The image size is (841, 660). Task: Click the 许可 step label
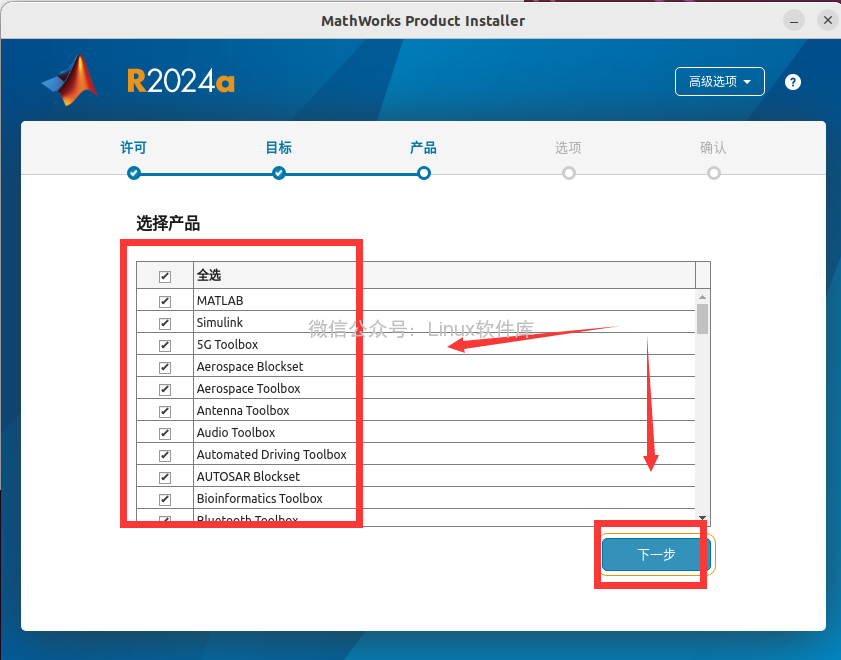click(x=133, y=147)
